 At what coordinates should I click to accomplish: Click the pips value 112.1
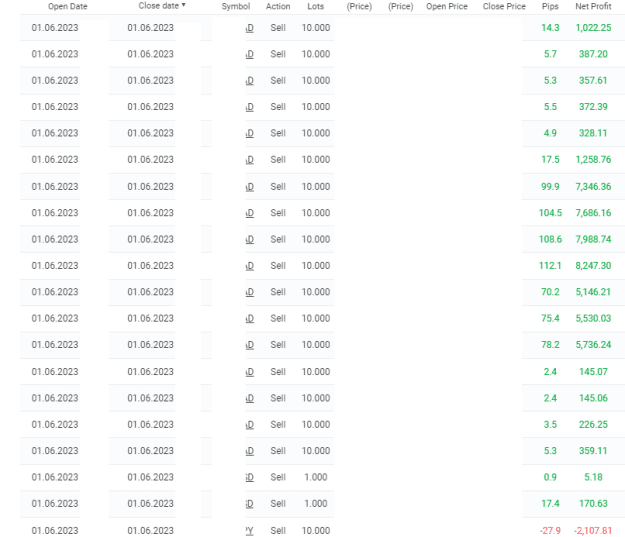[550, 266]
